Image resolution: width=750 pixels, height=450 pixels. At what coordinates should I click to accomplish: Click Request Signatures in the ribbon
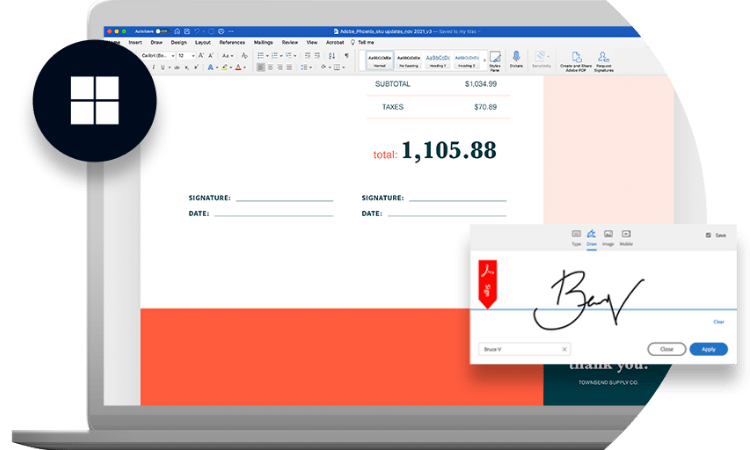coord(603,60)
